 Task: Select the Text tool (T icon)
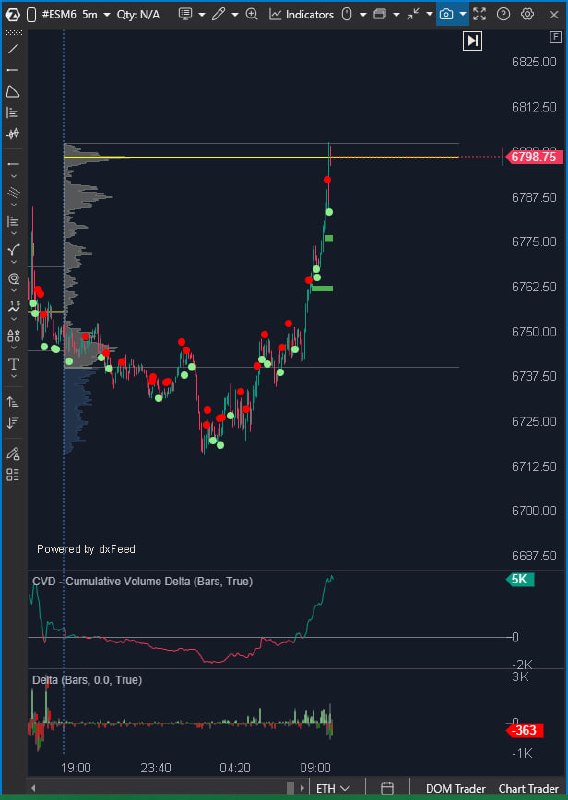[13, 364]
